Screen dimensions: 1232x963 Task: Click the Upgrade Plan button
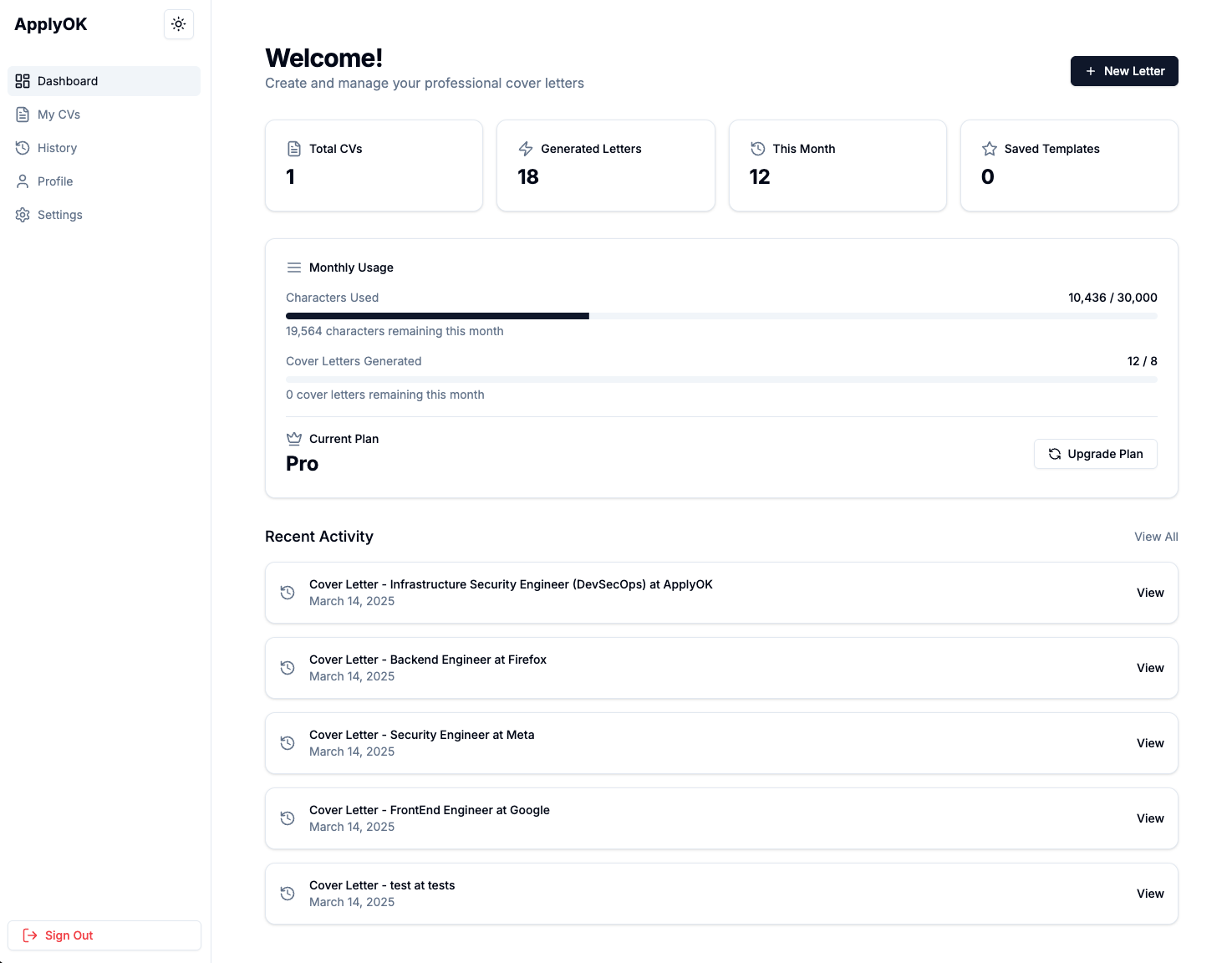(x=1096, y=454)
